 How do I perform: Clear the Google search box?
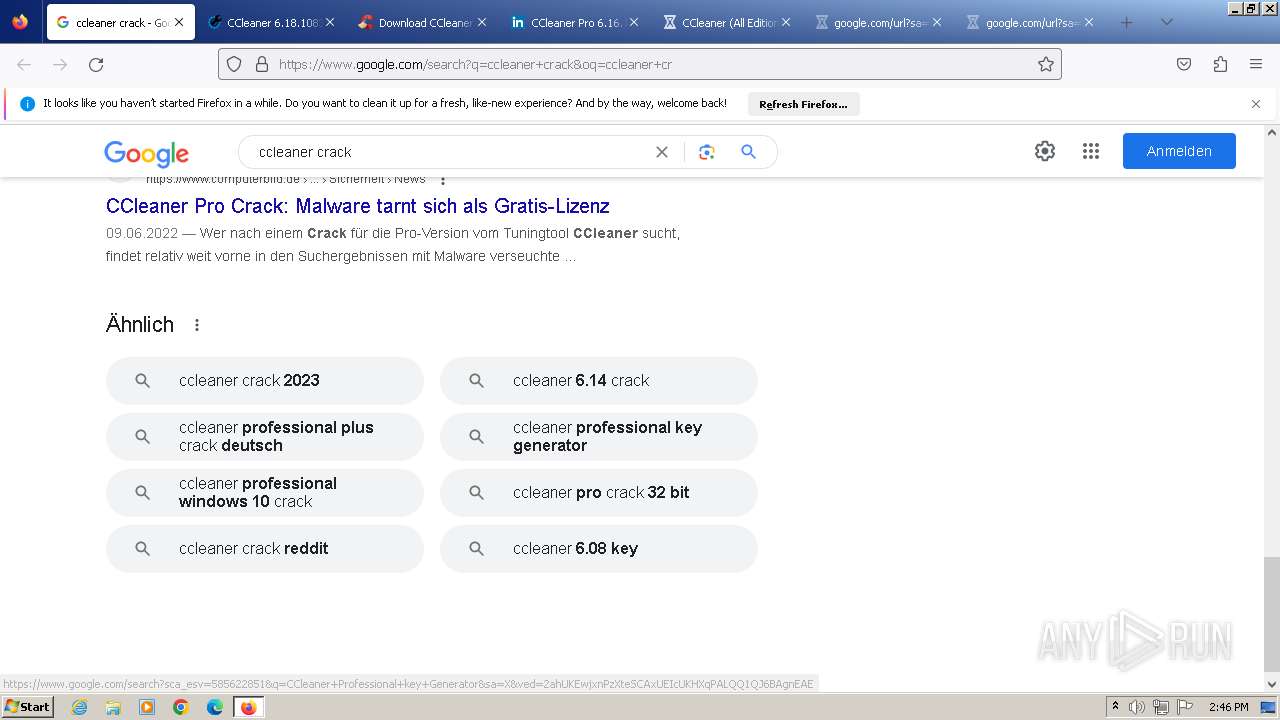[x=662, y=152]
